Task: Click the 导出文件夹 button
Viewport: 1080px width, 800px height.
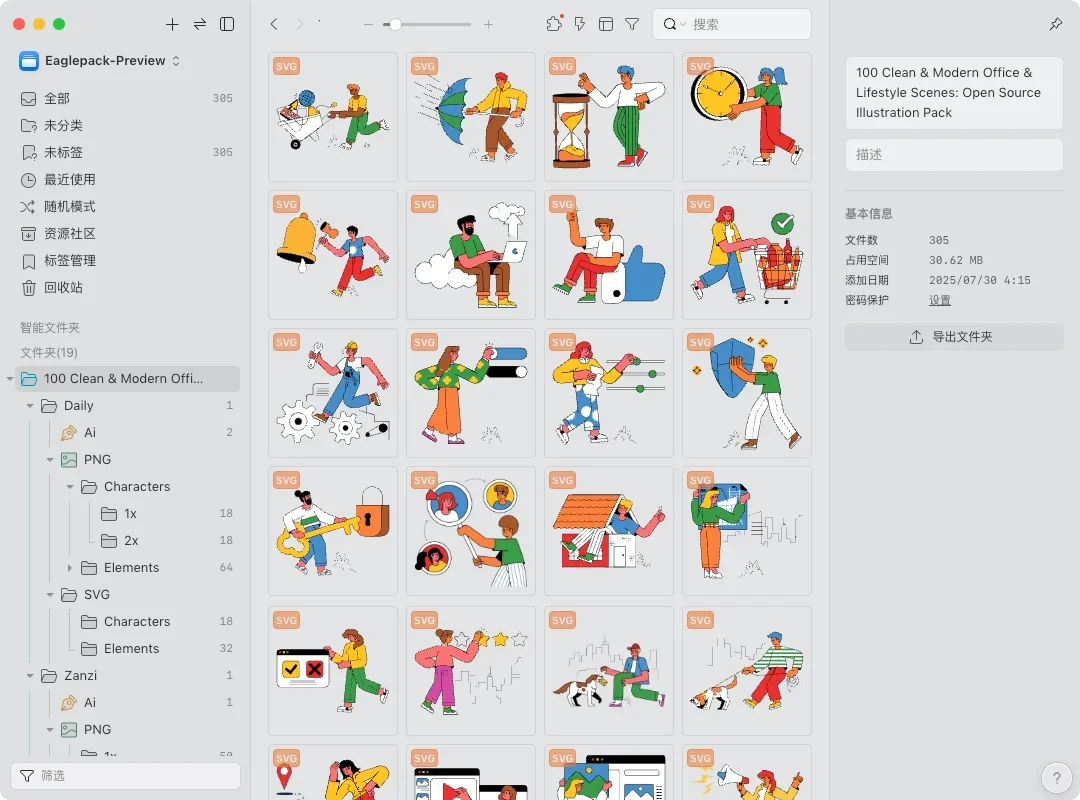Action: pyautogui.click(x=954, y=337)
